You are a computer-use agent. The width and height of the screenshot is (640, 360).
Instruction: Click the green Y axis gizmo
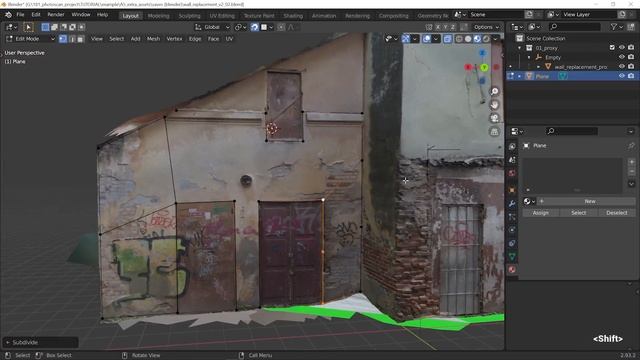pyautogui.click(x=484, y=67)
